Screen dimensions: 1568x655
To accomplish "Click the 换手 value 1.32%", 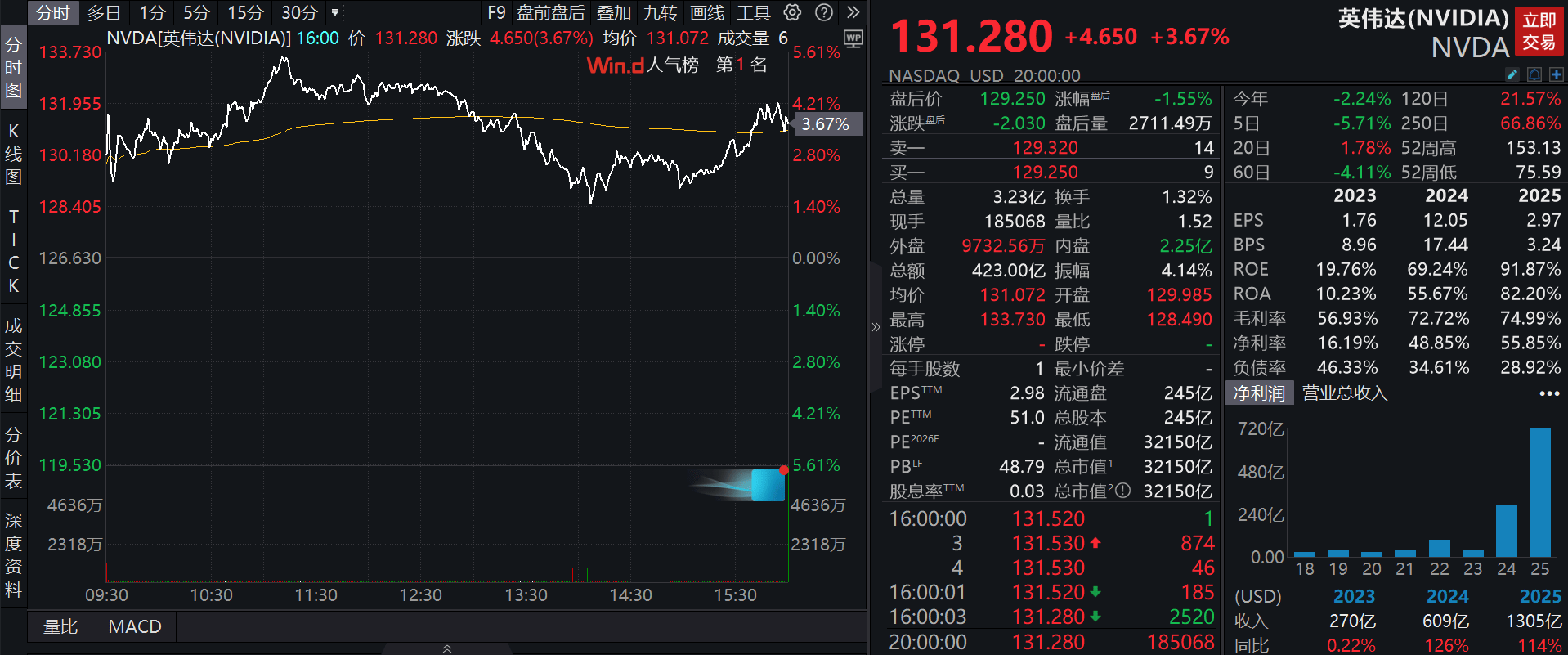I will coord(1187,197).
